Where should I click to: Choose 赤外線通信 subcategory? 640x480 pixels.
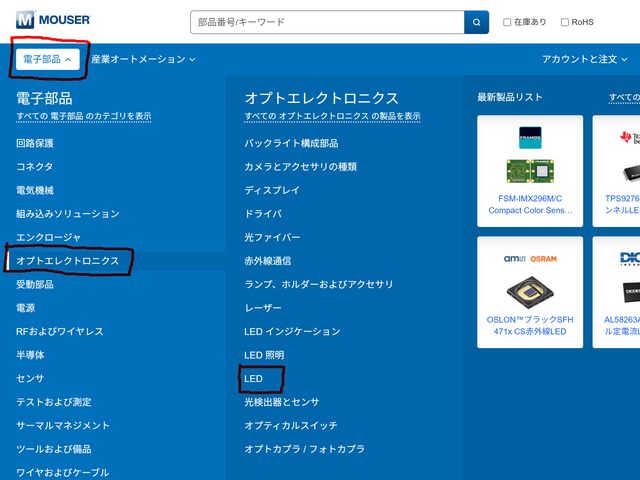[267, 261]
